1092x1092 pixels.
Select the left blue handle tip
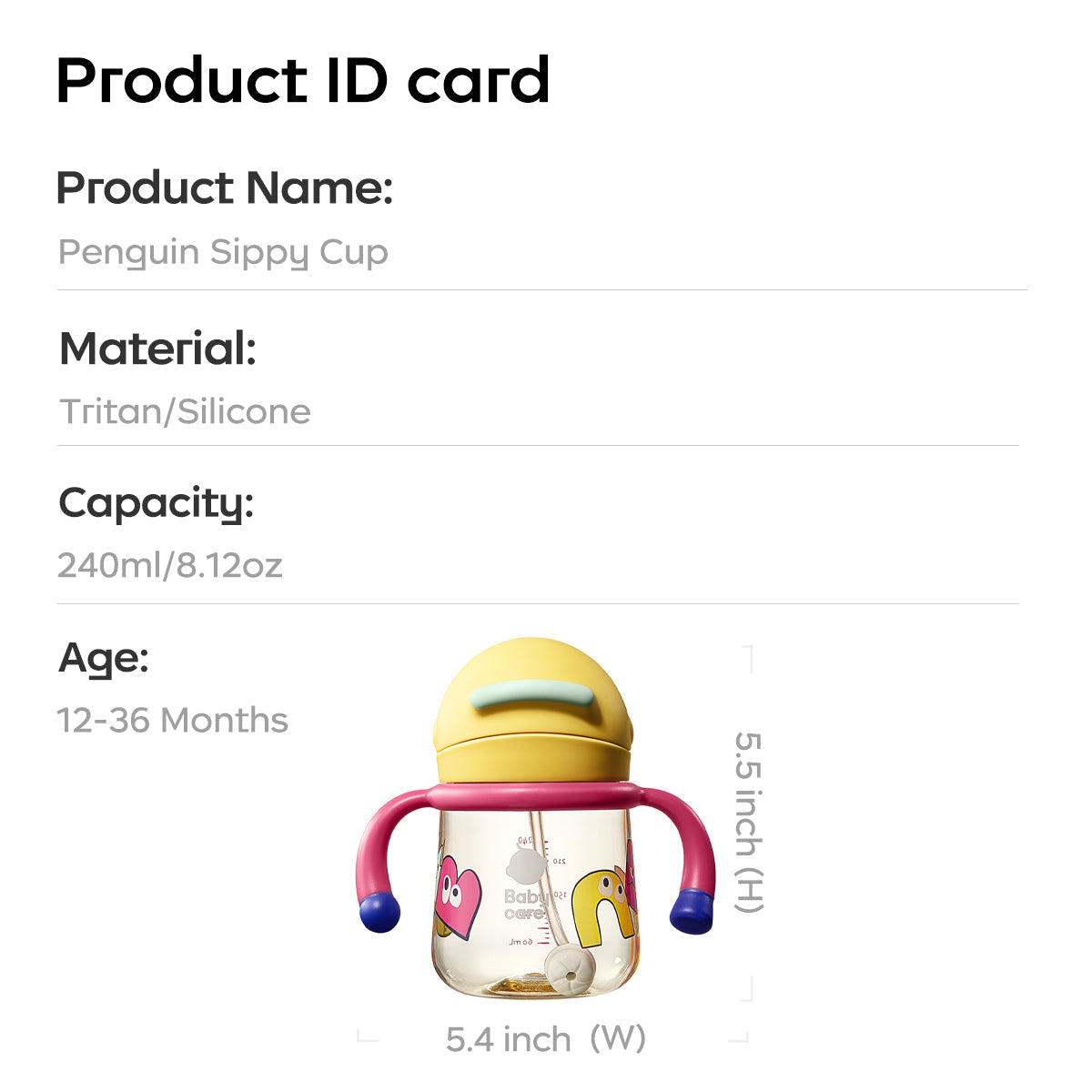pos(379,912)
